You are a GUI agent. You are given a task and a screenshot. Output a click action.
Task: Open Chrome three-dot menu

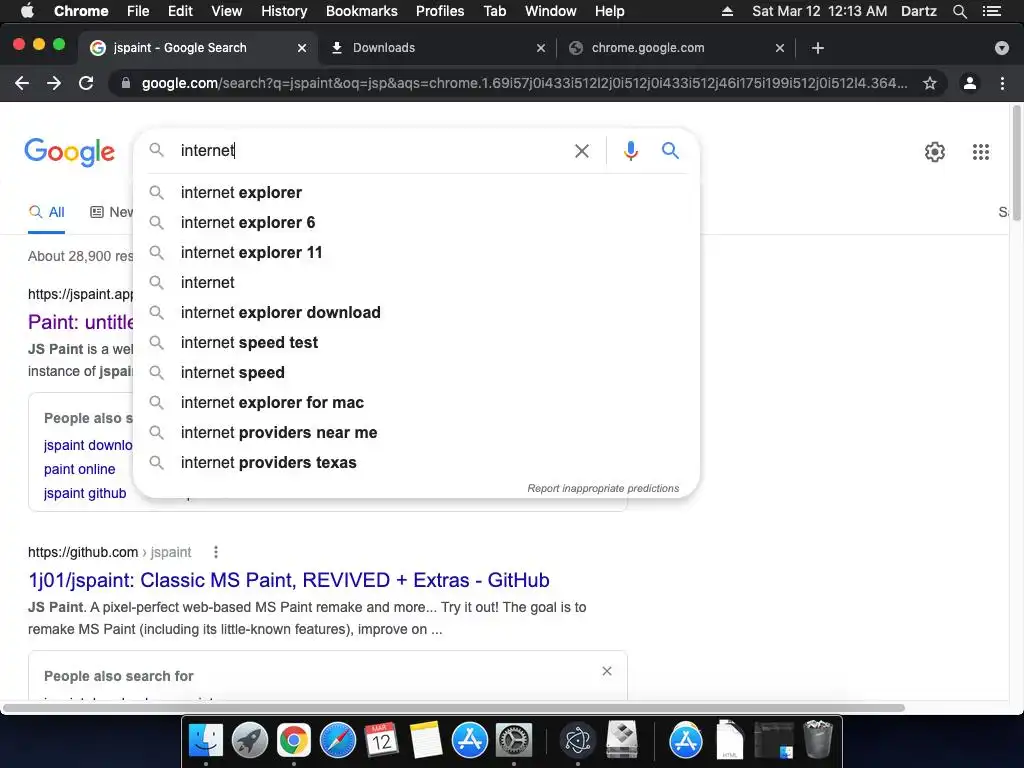[x=1002, y=83]
